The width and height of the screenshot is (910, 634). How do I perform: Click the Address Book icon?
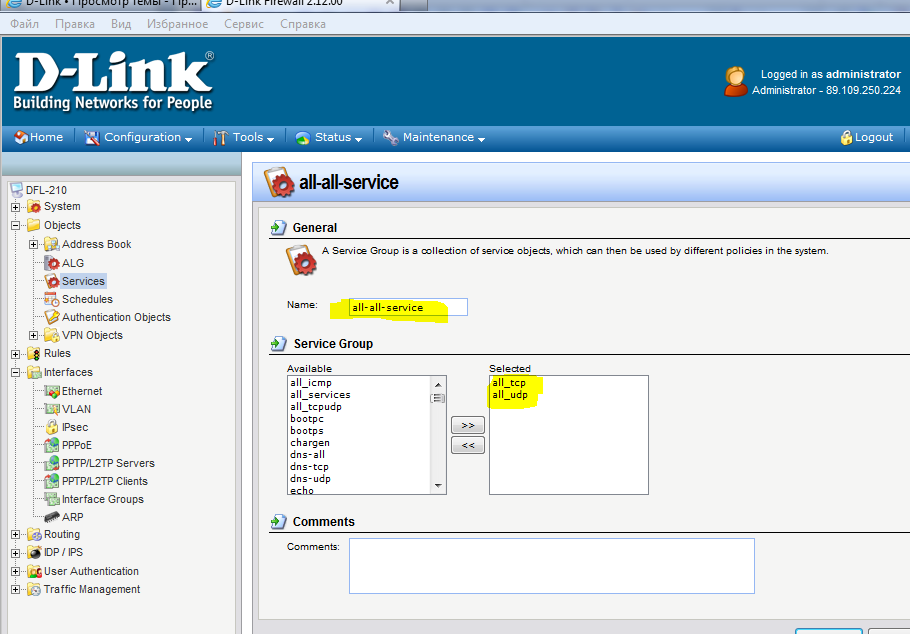(52, 244)
